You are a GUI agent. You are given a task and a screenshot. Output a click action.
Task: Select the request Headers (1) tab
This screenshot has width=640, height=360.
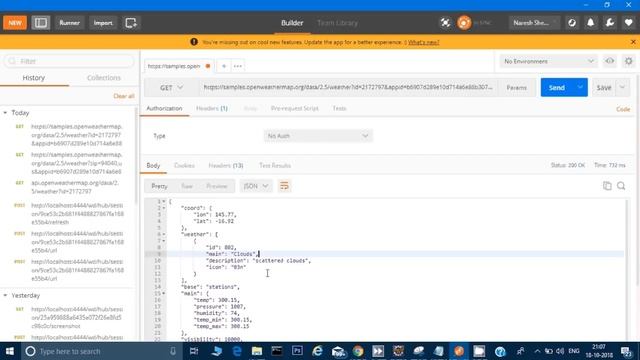212,109
